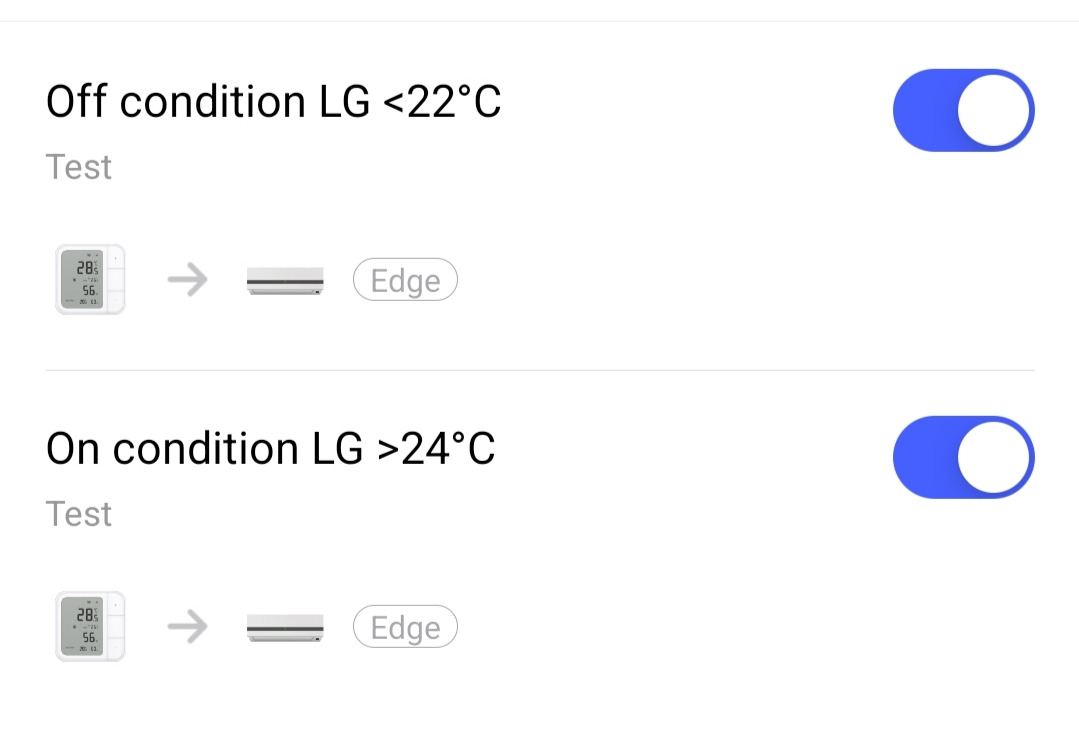Tap the 28 reading on Off condition sensor

(86, 268)
